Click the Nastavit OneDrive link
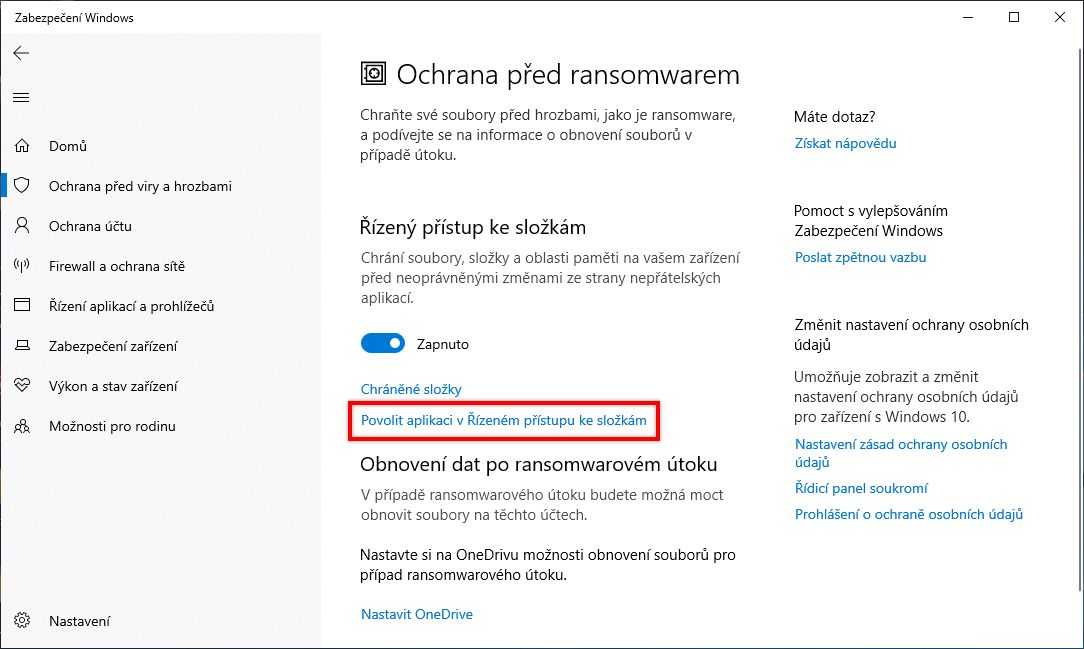 click(416, 614)
